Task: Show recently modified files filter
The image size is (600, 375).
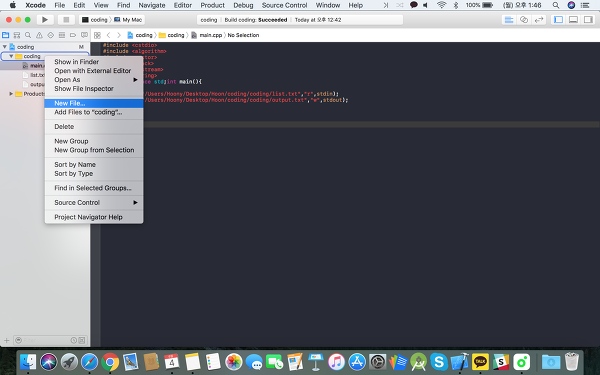Action: tap(74, 340)
